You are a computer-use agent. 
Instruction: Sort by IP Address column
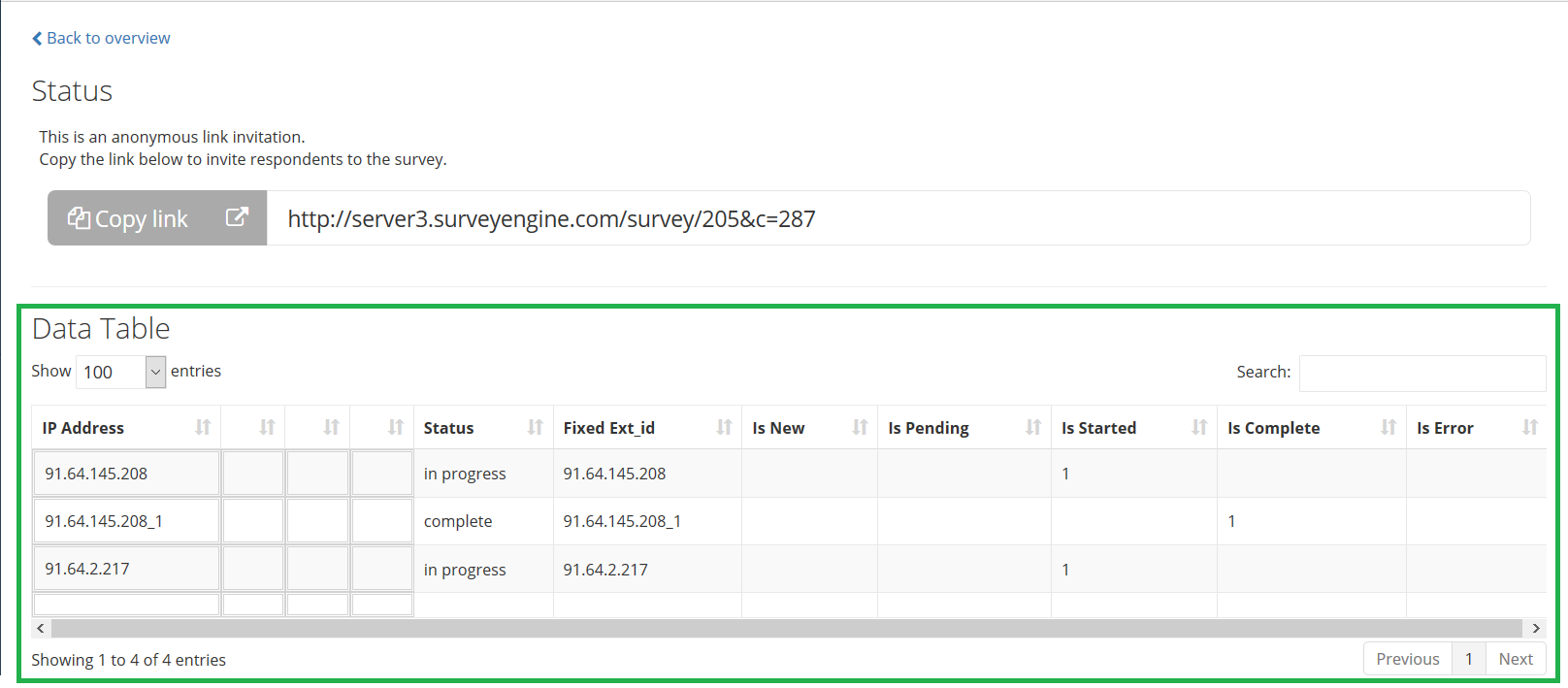(126, 428)
